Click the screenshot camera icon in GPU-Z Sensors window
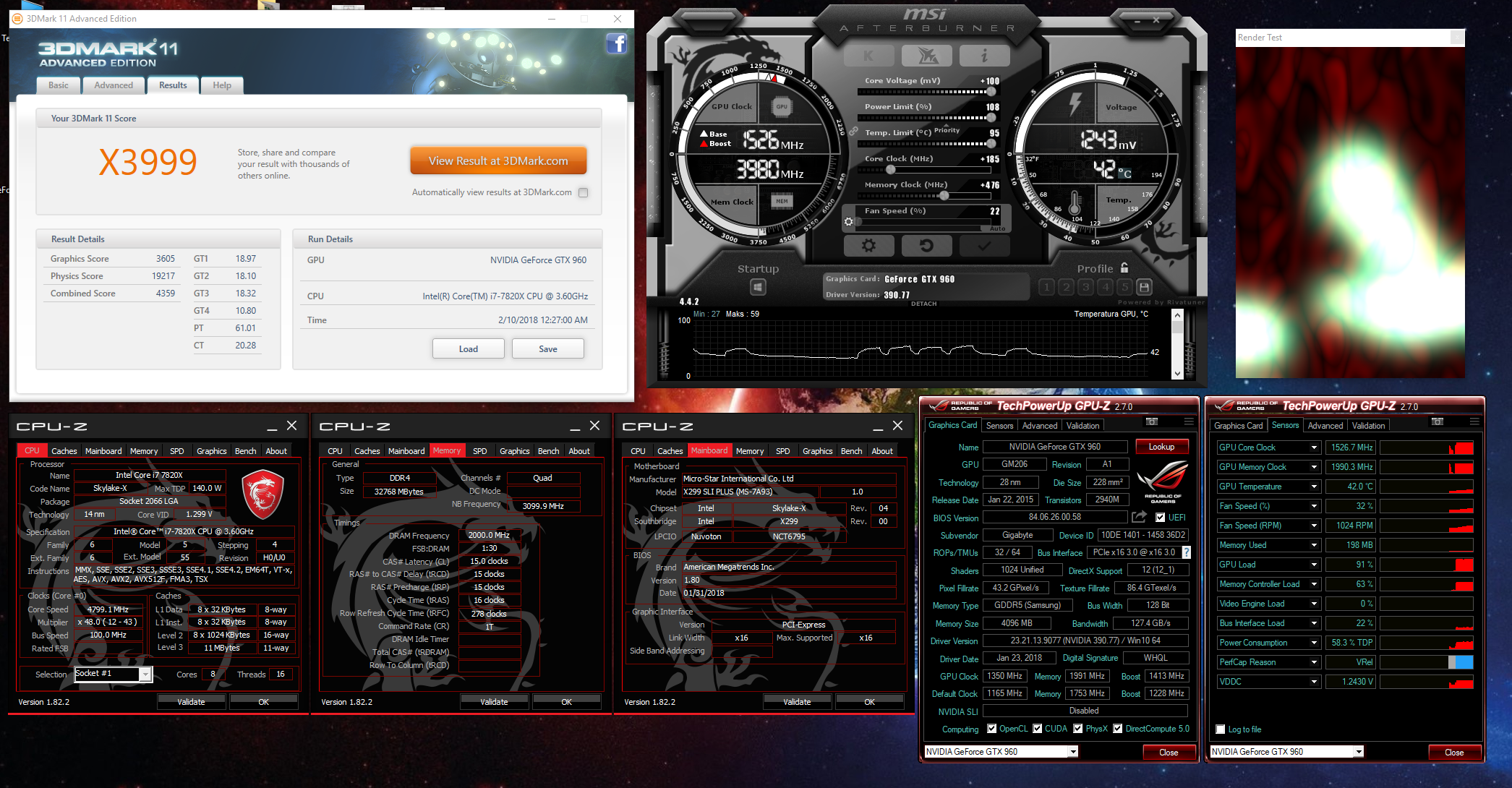The height and width of the screenshot is (788, 1512). point(1438,421)
